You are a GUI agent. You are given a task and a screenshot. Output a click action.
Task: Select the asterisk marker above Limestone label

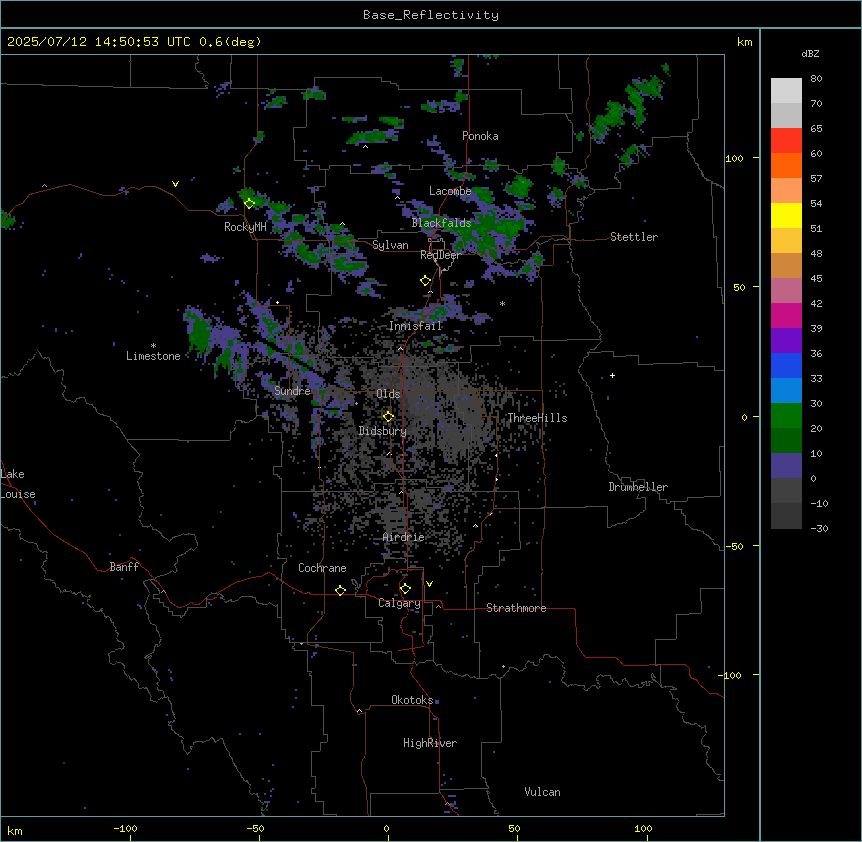coord(153,346)
